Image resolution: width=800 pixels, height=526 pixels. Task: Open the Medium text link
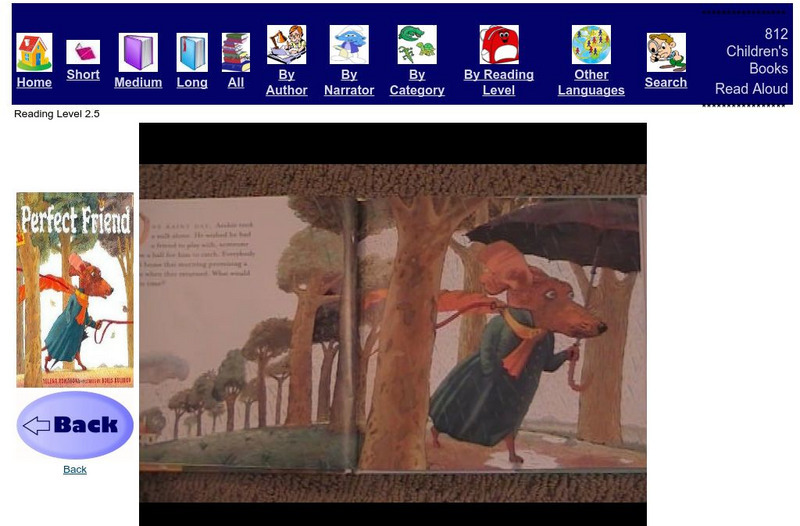click(138, 83)
